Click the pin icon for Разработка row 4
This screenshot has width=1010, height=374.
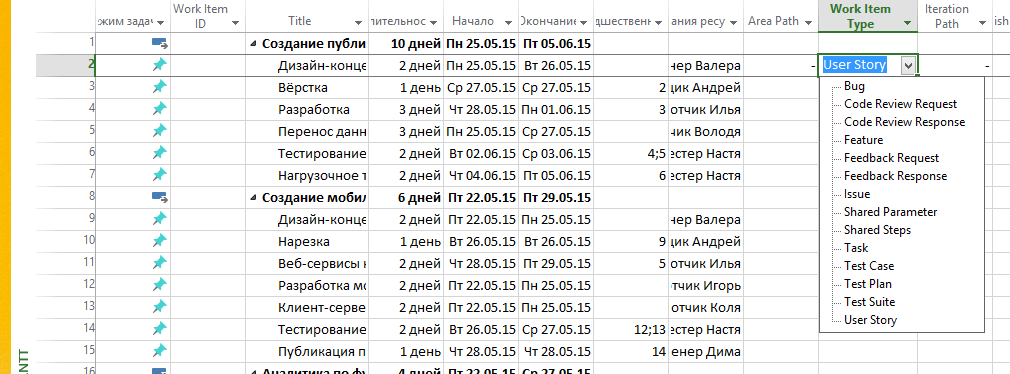[x=159, y=109]
